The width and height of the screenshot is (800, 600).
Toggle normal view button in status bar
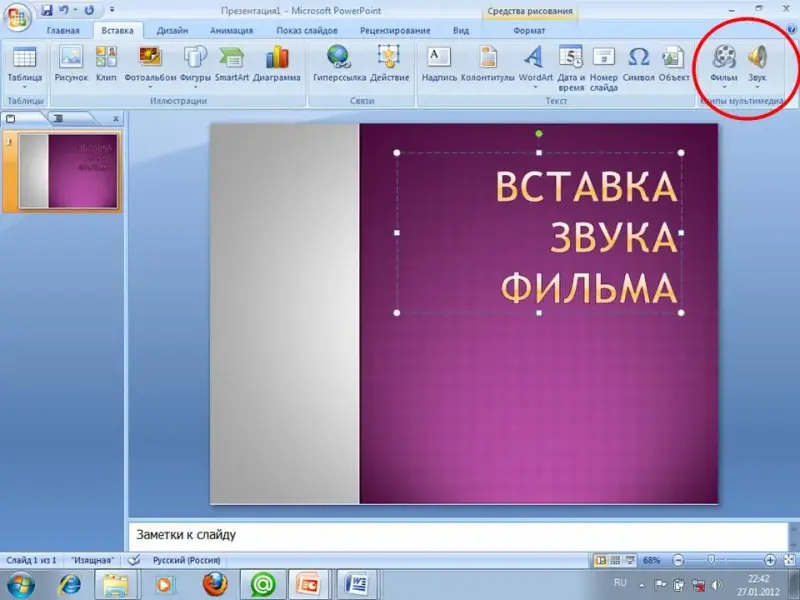click(x=600, y=560)
